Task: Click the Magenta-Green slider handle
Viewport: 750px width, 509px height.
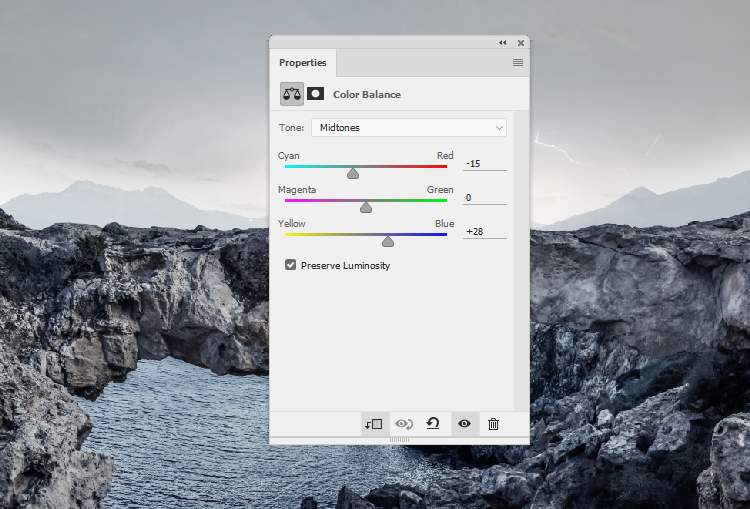Action: (366, 208)
